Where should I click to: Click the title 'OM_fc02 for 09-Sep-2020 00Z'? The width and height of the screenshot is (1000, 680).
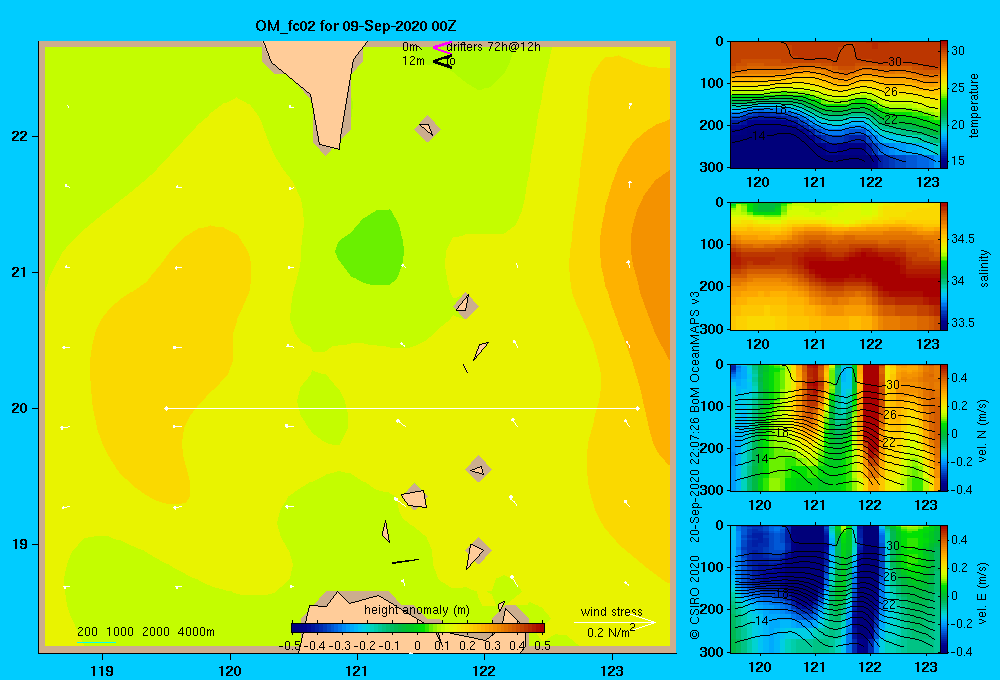pos(356,26)
